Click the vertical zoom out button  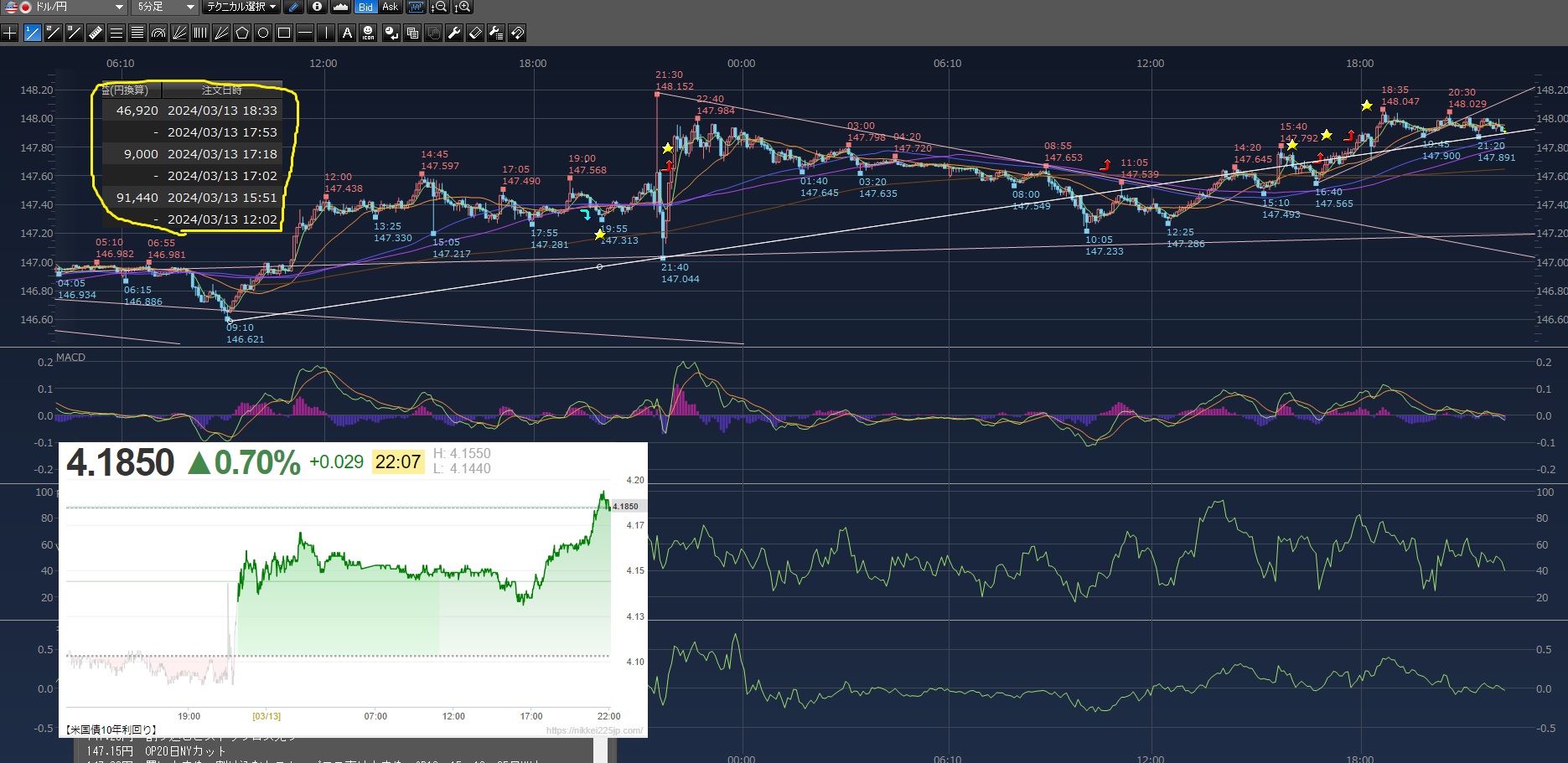point(438,7)
